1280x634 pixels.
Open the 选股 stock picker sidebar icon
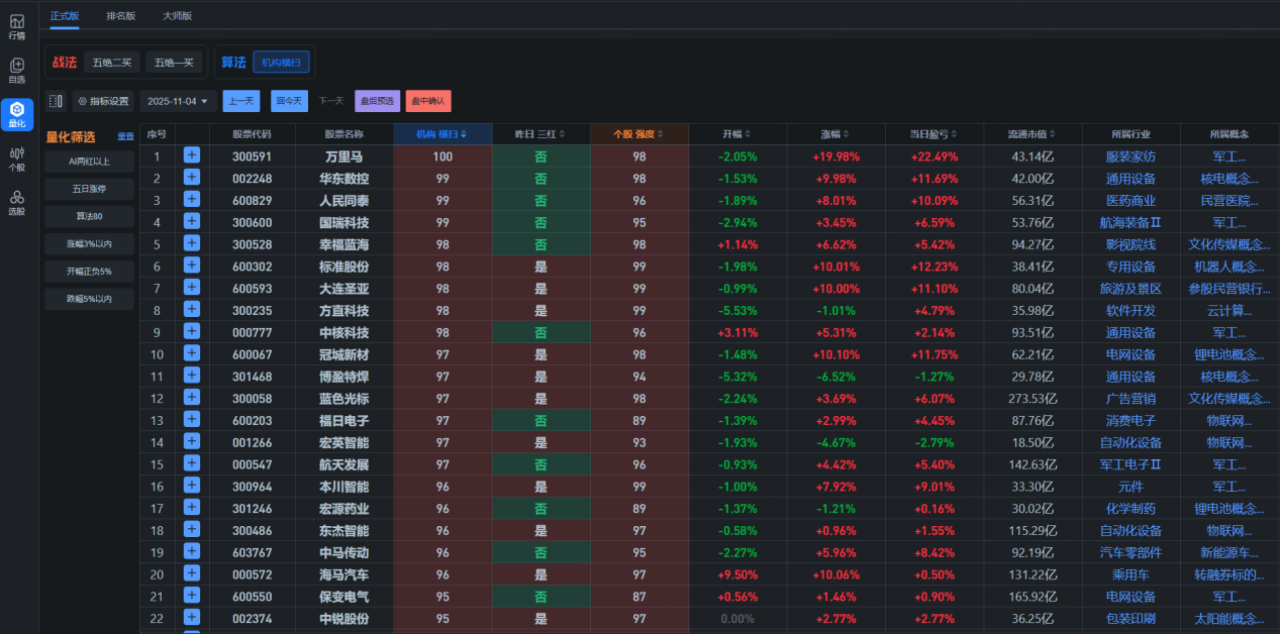coord(17,202)
